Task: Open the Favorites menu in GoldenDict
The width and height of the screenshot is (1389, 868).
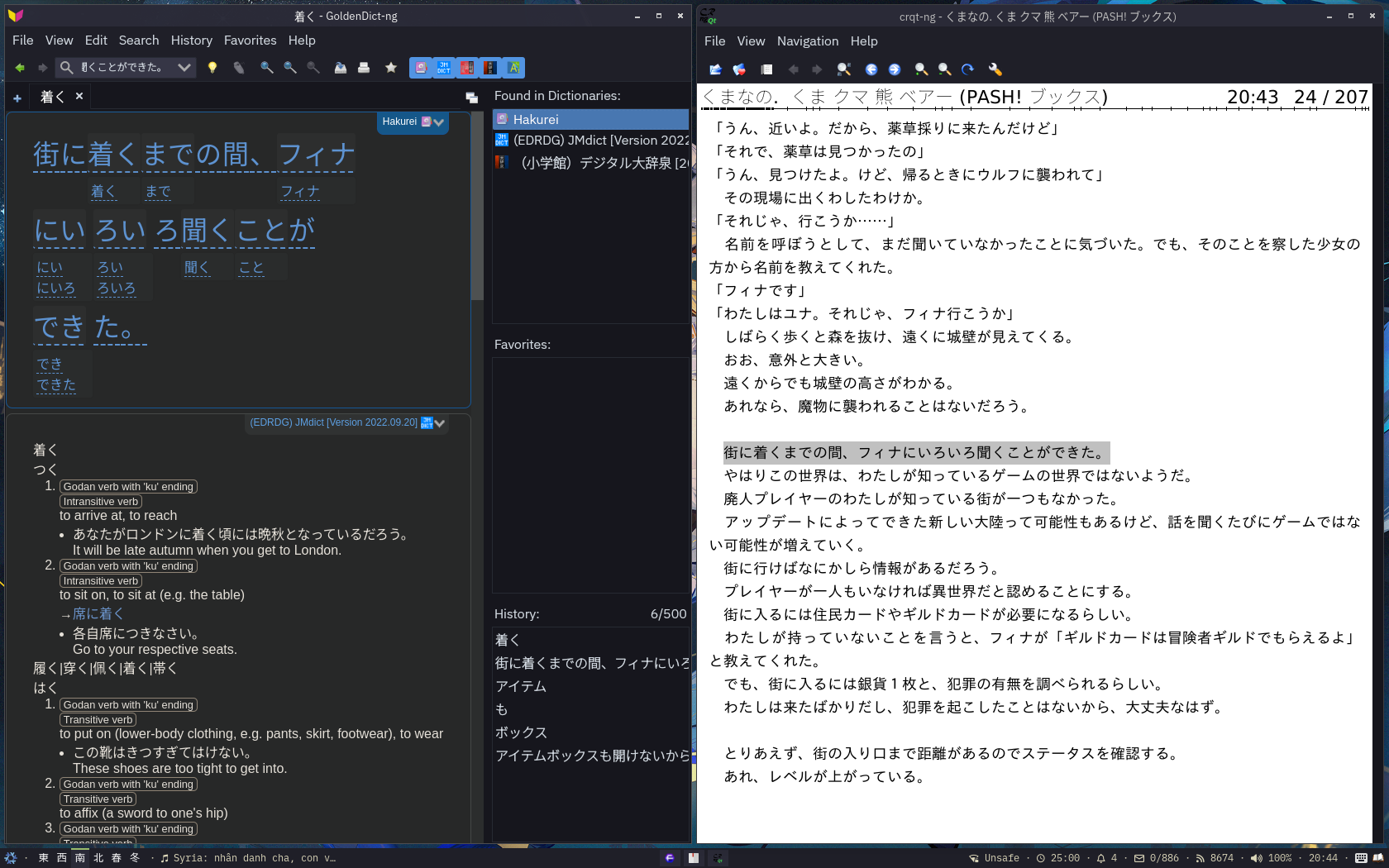Action: click(250, 41)
